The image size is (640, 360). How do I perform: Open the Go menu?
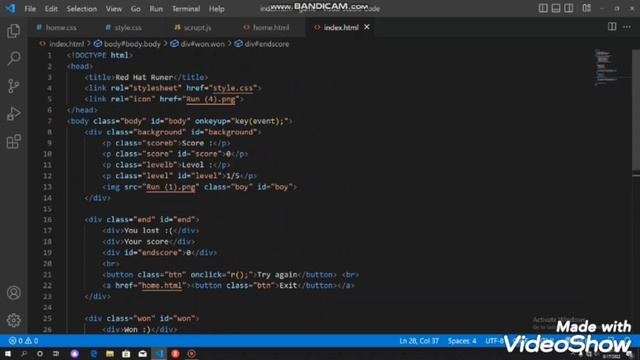136,9
